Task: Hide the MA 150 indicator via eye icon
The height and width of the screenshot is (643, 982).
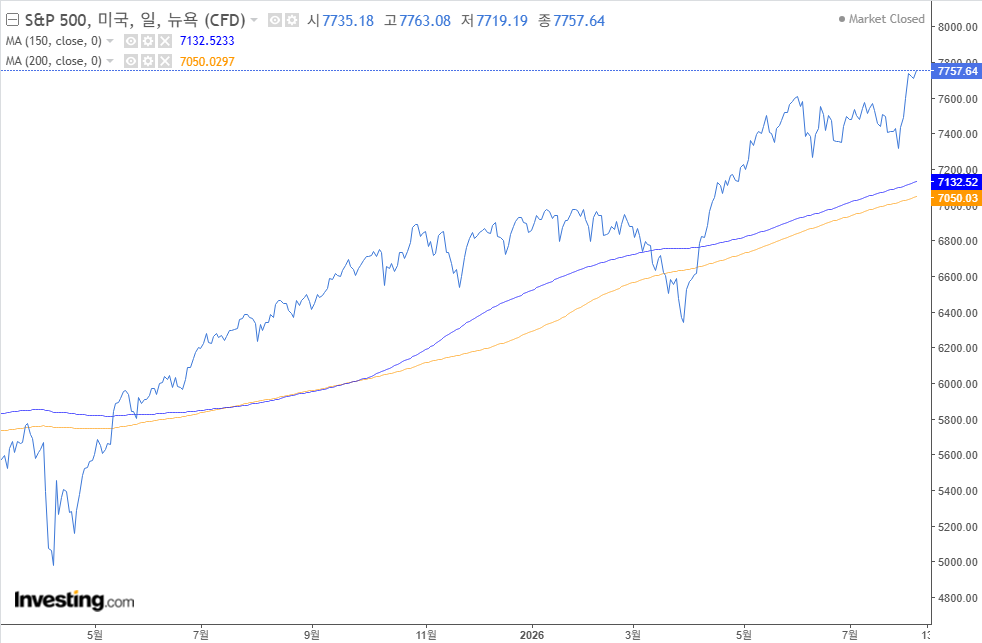Action: point(131,41)
